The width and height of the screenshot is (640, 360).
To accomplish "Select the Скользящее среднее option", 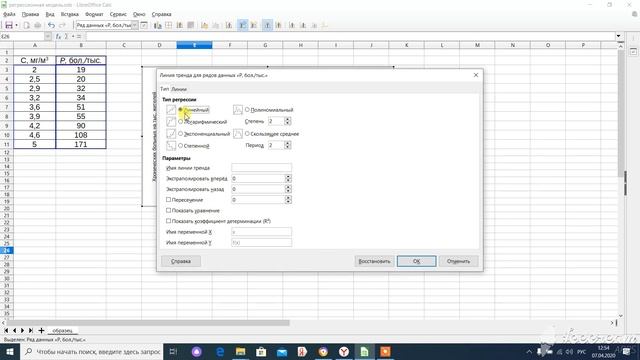I will (272, 134).
